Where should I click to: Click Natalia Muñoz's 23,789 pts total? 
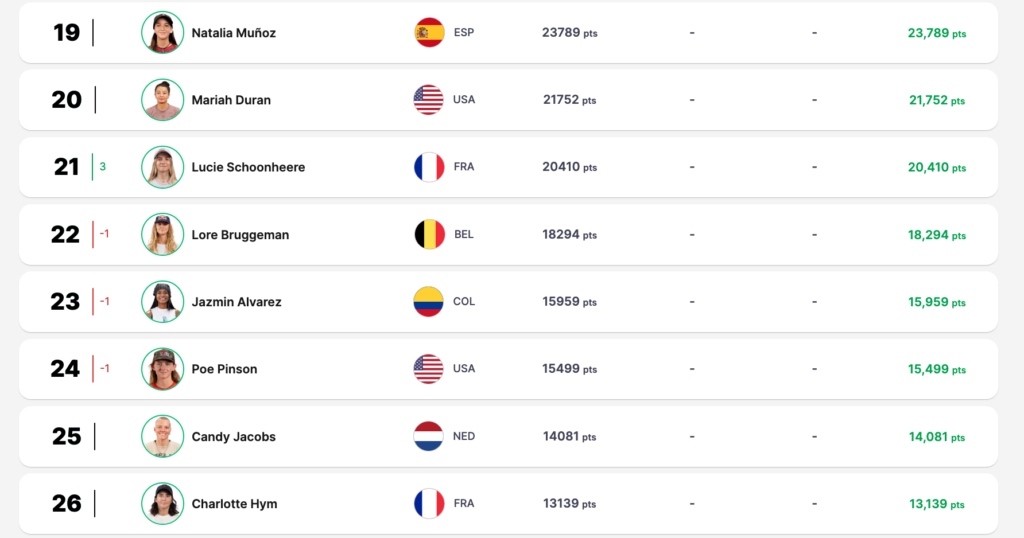(x=936, y=33)
